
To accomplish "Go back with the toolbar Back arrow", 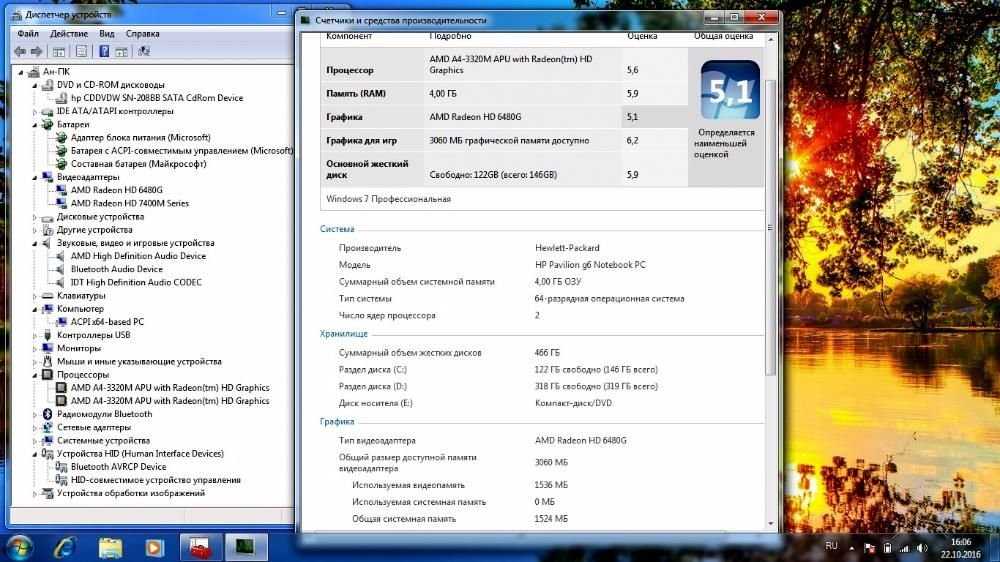I will [20, 52].
